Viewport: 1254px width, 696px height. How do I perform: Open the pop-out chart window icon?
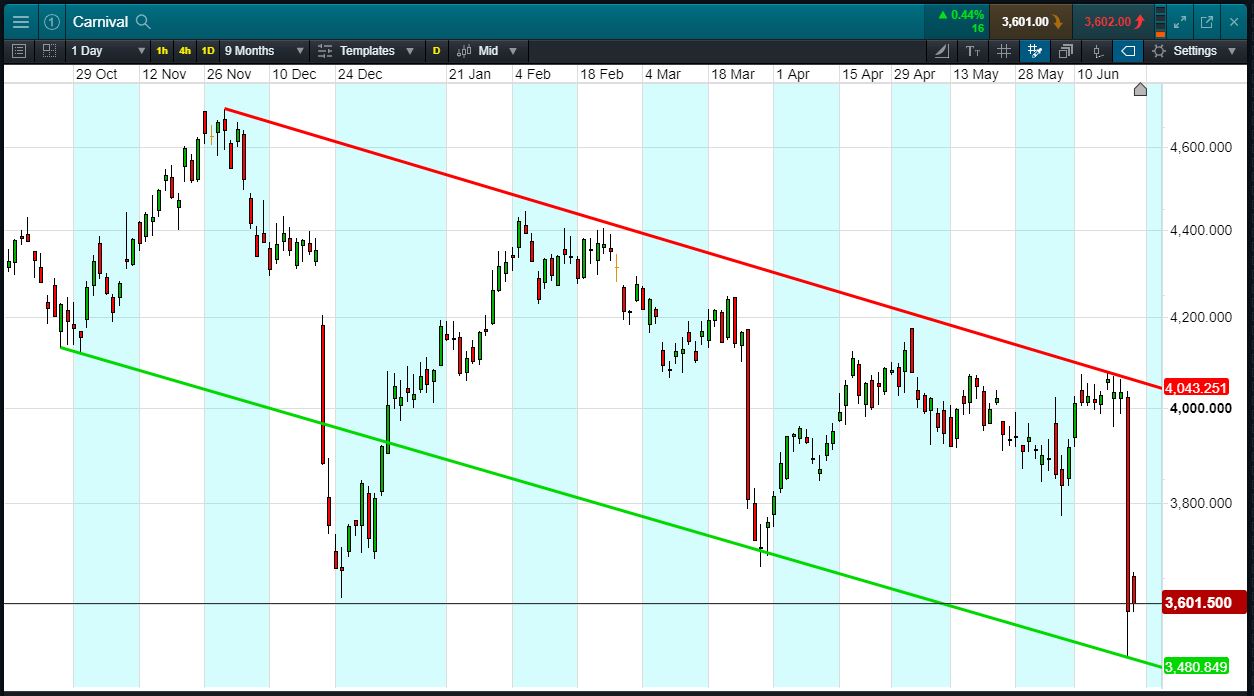pos(1207,21)
